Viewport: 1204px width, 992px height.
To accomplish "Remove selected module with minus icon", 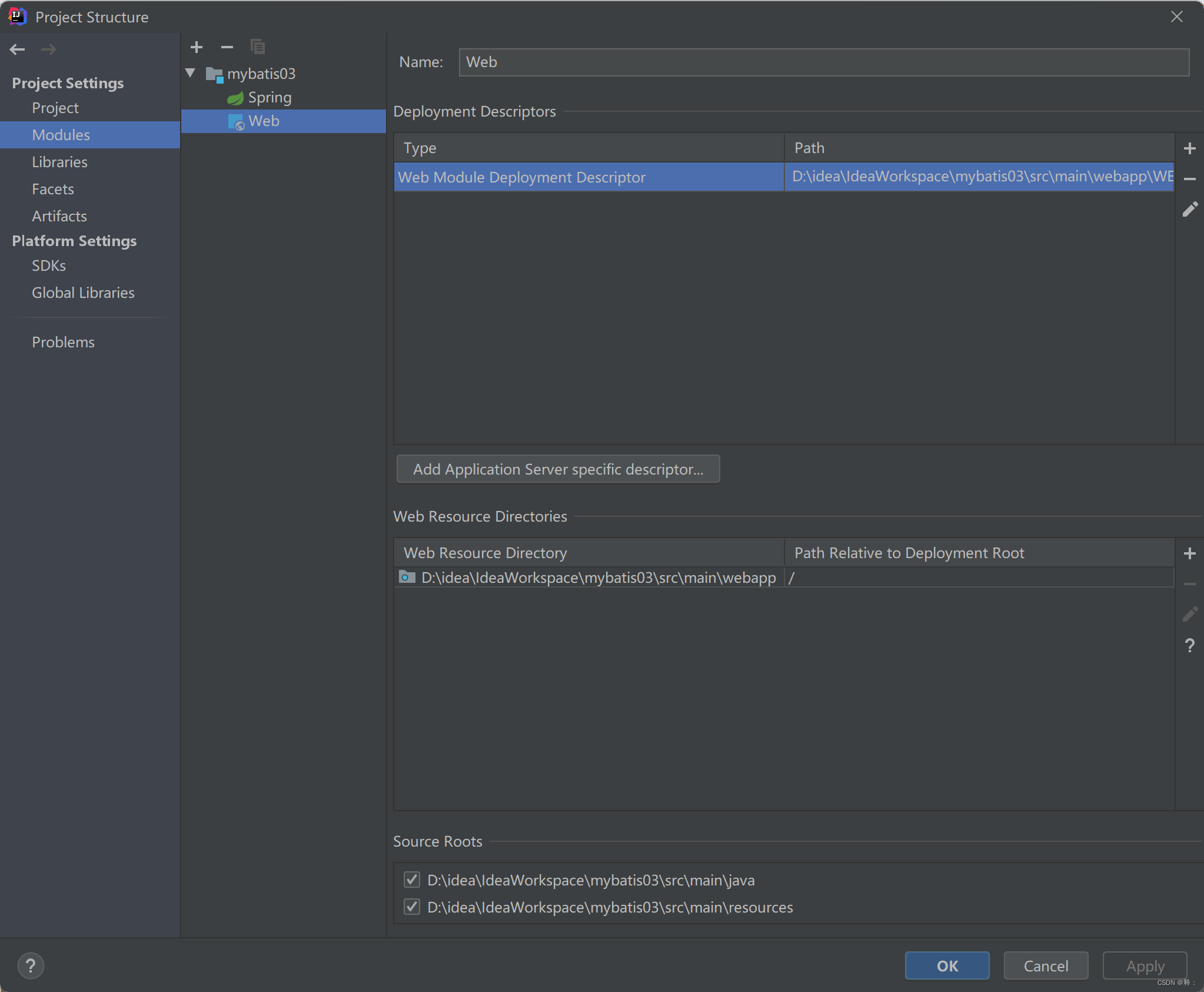I will tap(227, 47).
